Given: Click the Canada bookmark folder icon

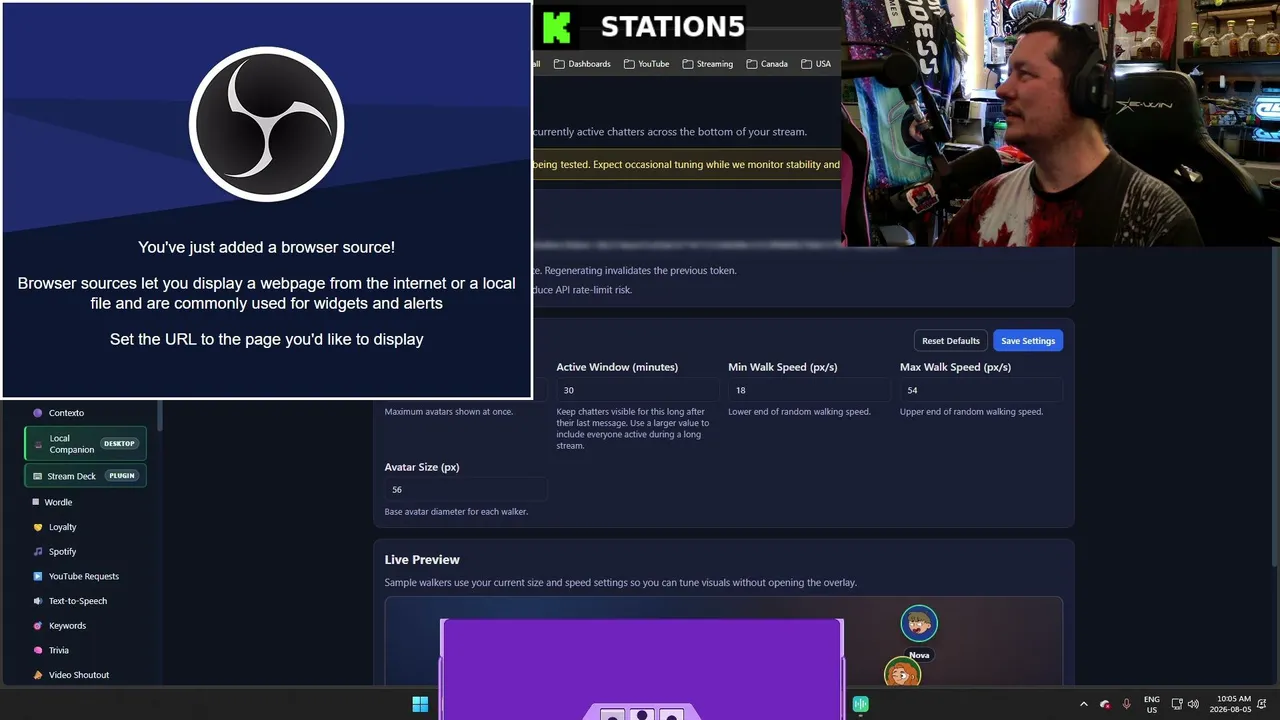Looking at the screenshot, I should point(752,64).
